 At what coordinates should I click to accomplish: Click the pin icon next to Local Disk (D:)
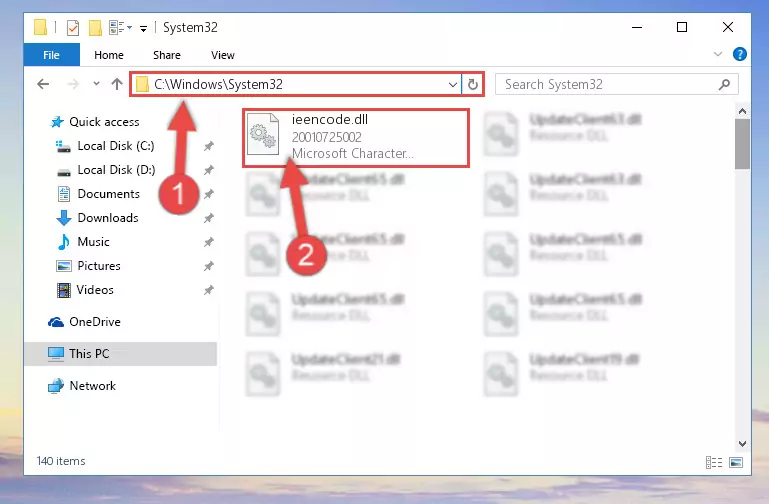pos(209,170)
